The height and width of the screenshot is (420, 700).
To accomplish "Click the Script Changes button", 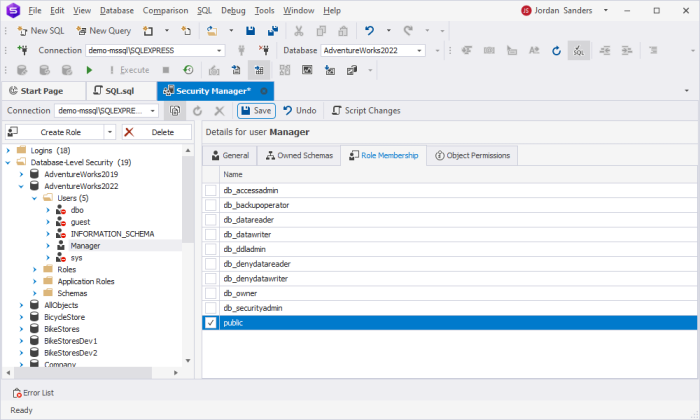I will (x=366, y=111).
